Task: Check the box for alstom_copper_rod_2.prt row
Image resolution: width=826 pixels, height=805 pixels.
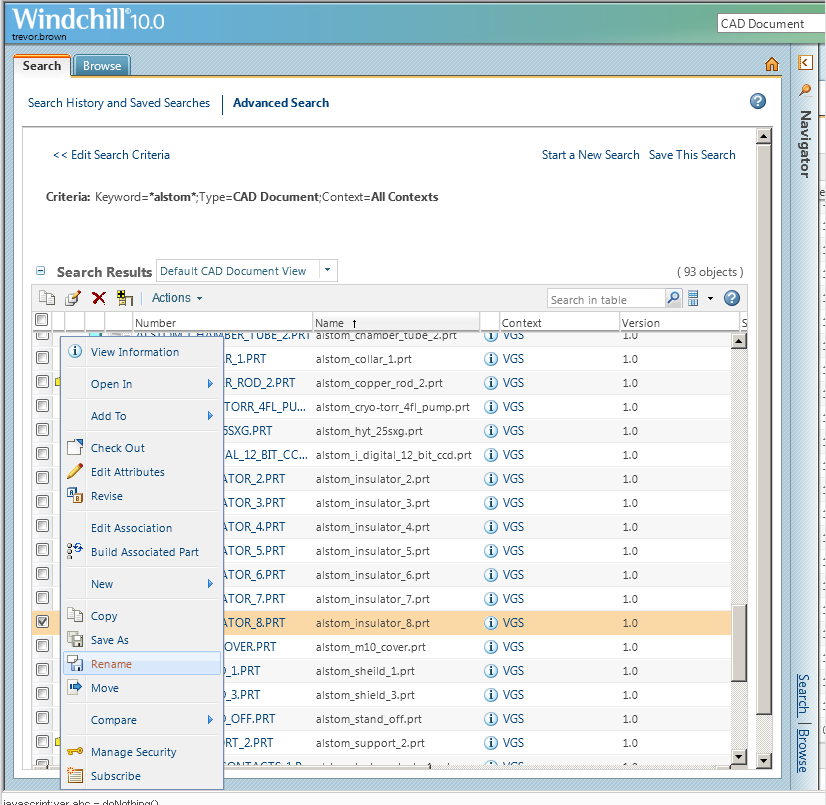Action: pos(43,381)
